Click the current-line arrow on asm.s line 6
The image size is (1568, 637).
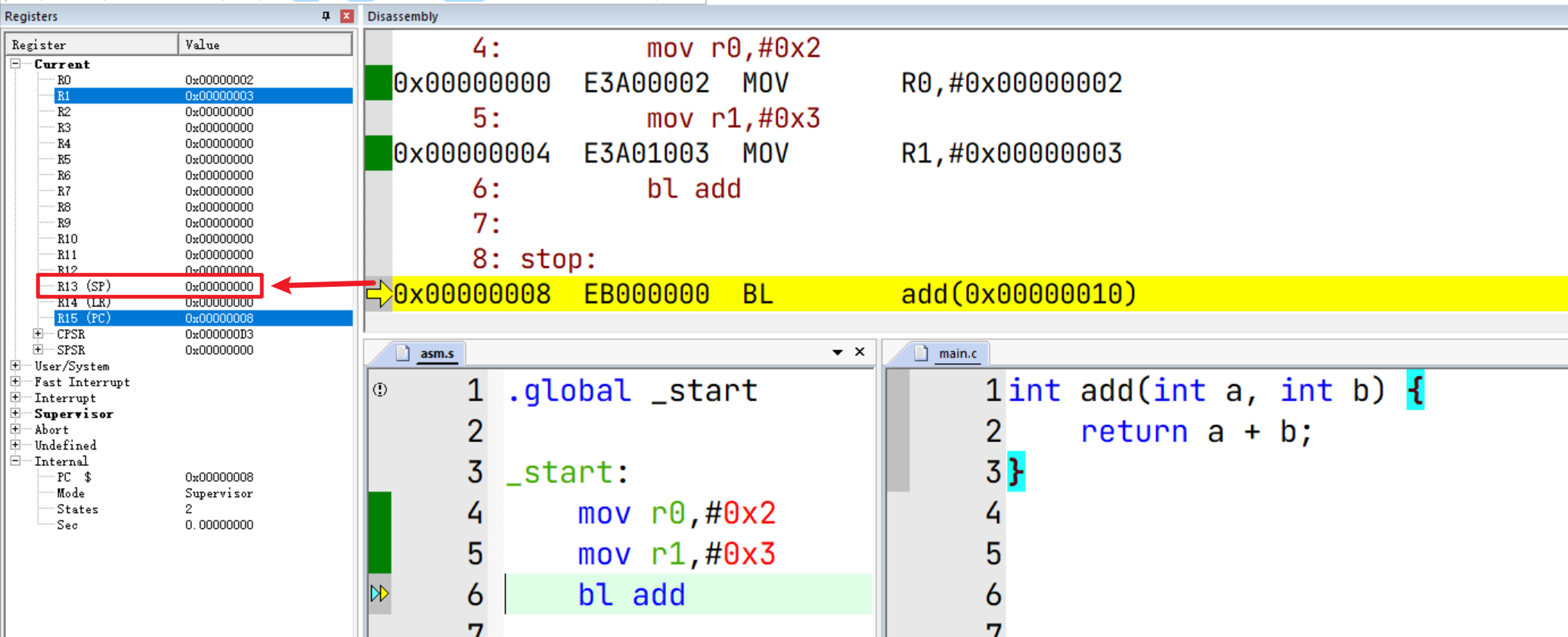tap(380, 594)
